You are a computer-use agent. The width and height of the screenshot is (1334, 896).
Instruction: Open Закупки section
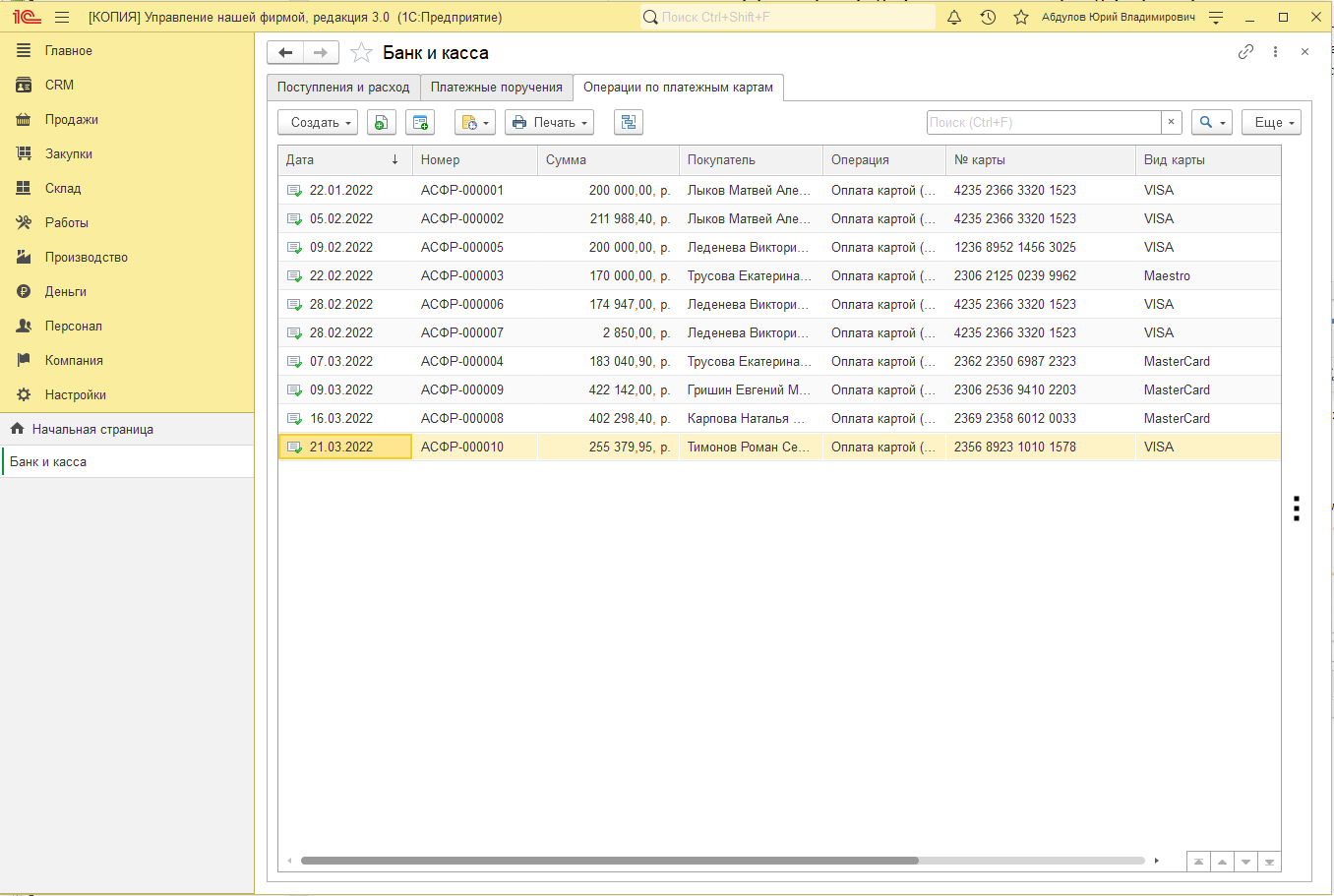tap(127, 153)
